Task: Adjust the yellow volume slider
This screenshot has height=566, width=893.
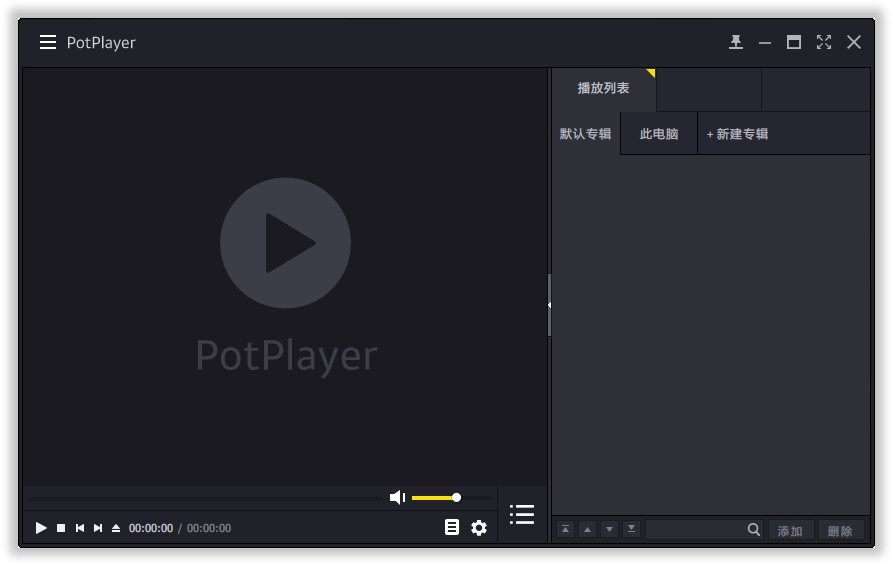Action: (x=451, y=498)
